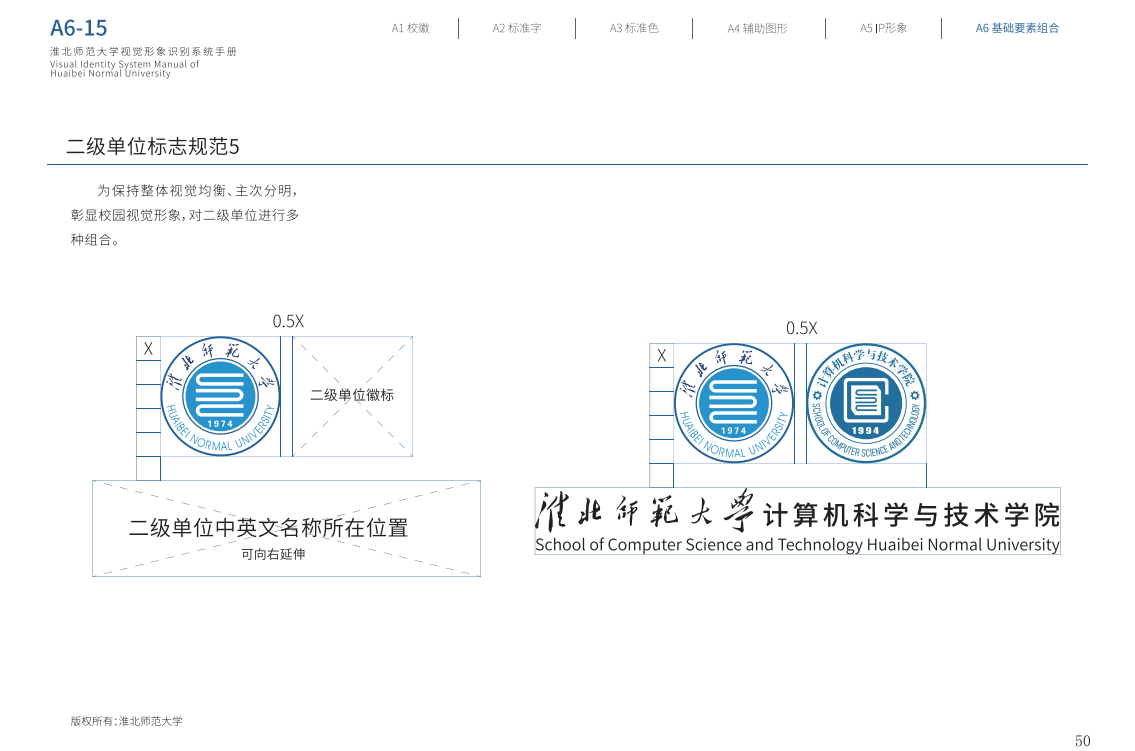The height and width of the screenshot is (751, 1135).
Task: Click the A6-15 page code heading
Action: [x=78, y=28]
